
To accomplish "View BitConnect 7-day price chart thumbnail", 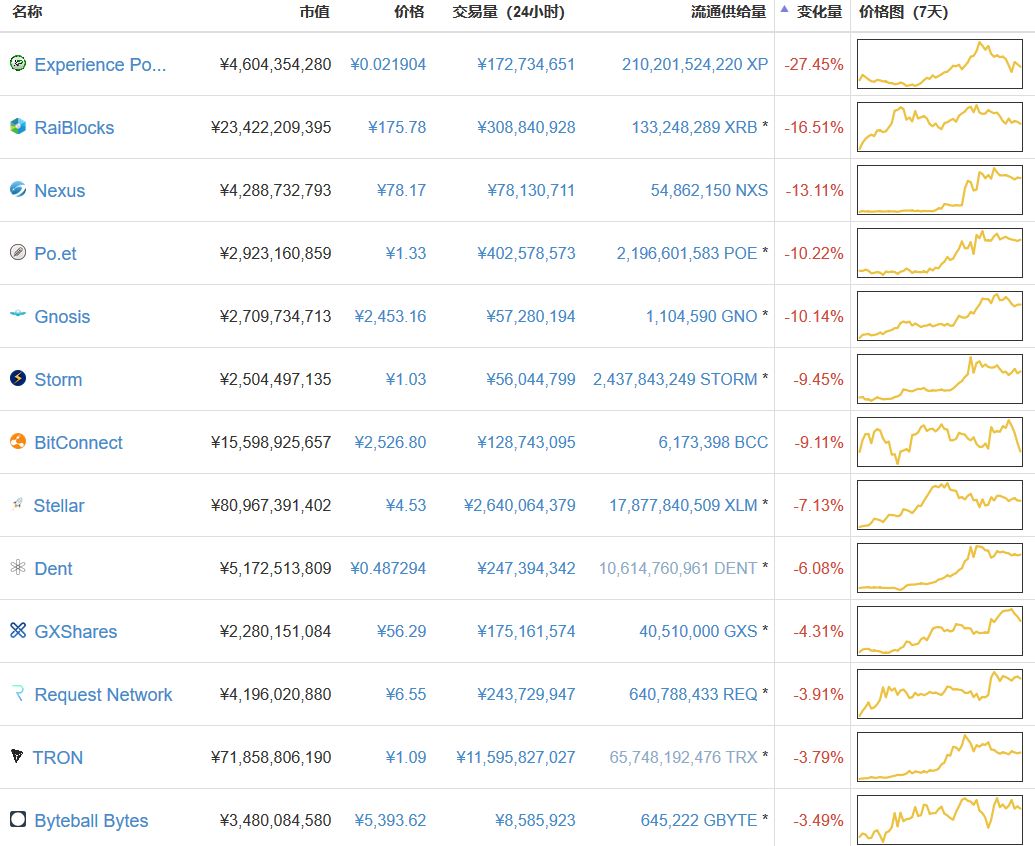I will [939, 442].
